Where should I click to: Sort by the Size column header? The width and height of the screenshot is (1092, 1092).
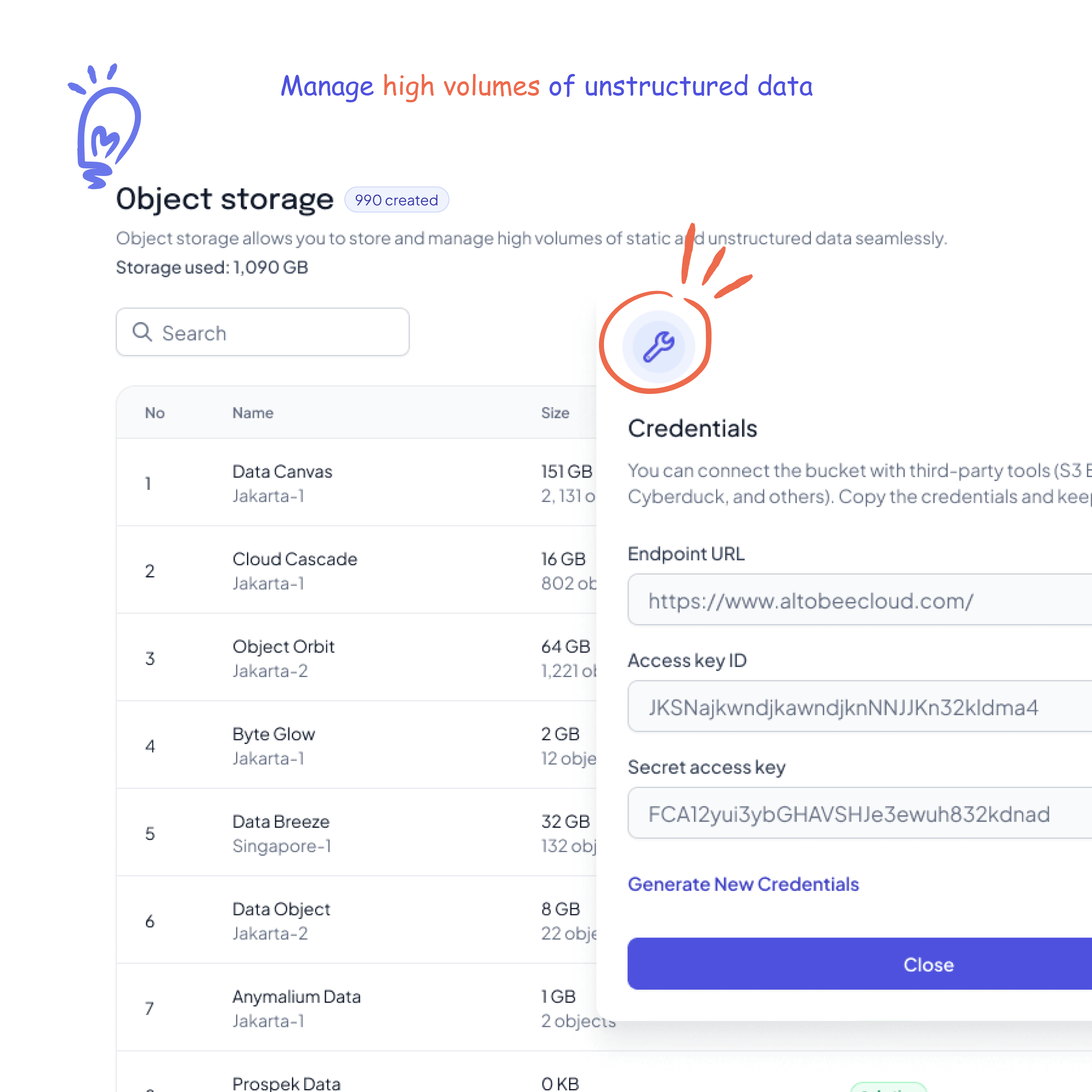pyautogui.click(x=555, y=413)
